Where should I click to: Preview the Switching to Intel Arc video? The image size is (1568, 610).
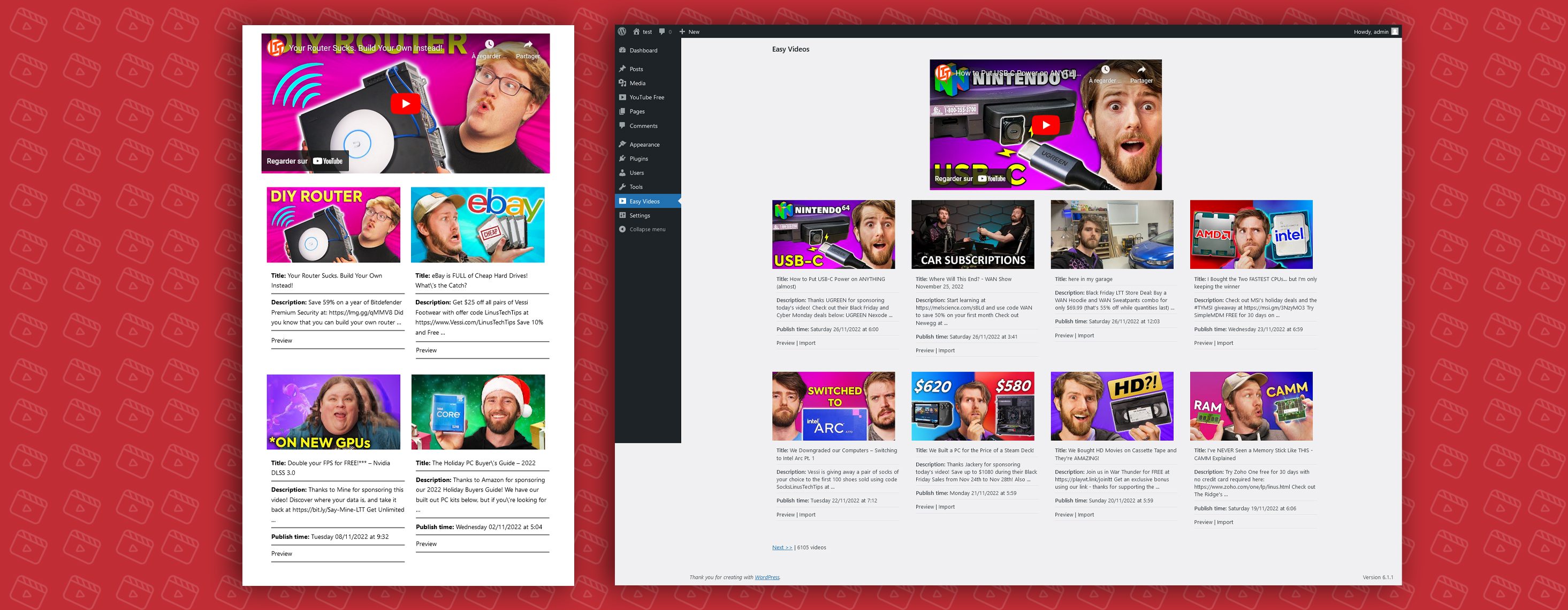(x=785, y=515)
